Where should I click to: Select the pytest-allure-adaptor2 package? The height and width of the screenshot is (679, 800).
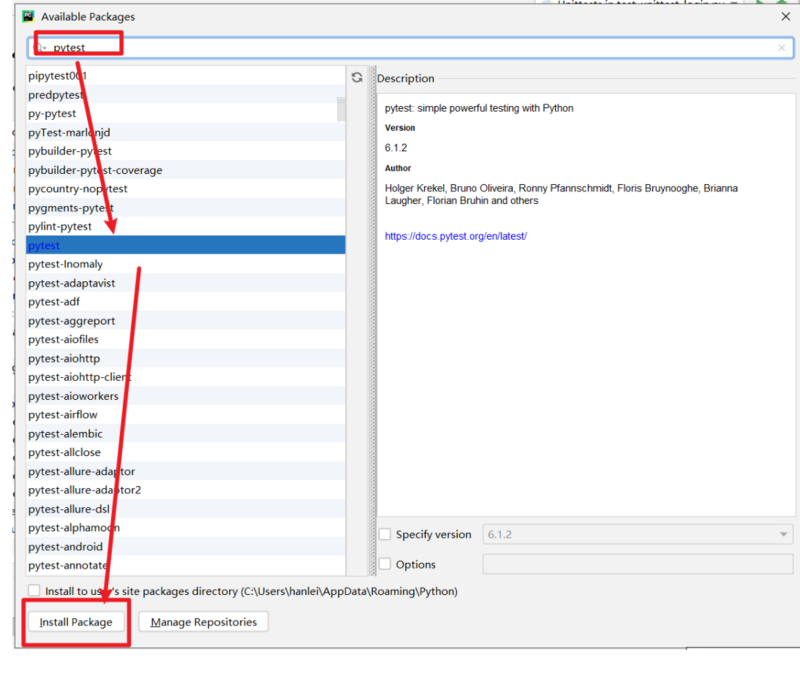(186, 490)
